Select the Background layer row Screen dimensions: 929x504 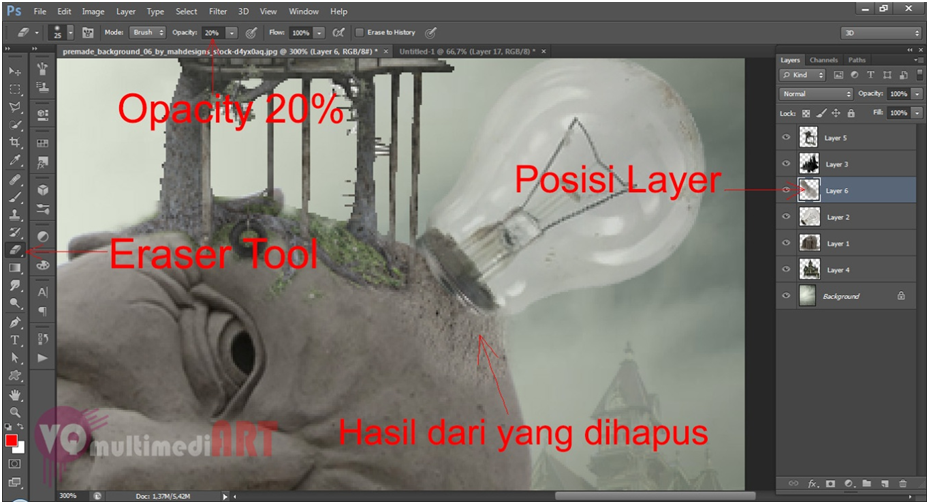pos(846,296)
